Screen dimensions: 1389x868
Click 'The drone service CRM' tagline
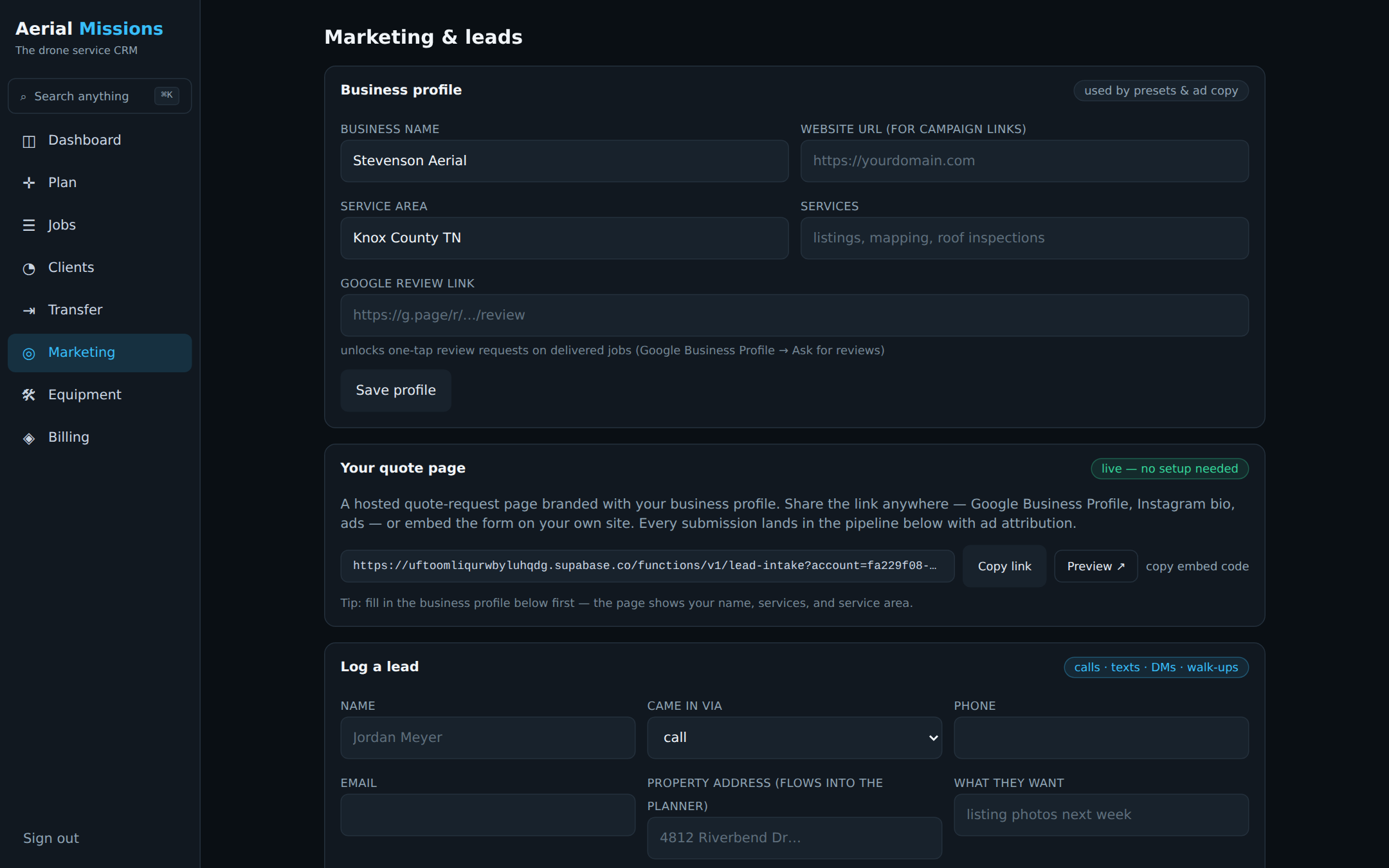coord(77,50)
